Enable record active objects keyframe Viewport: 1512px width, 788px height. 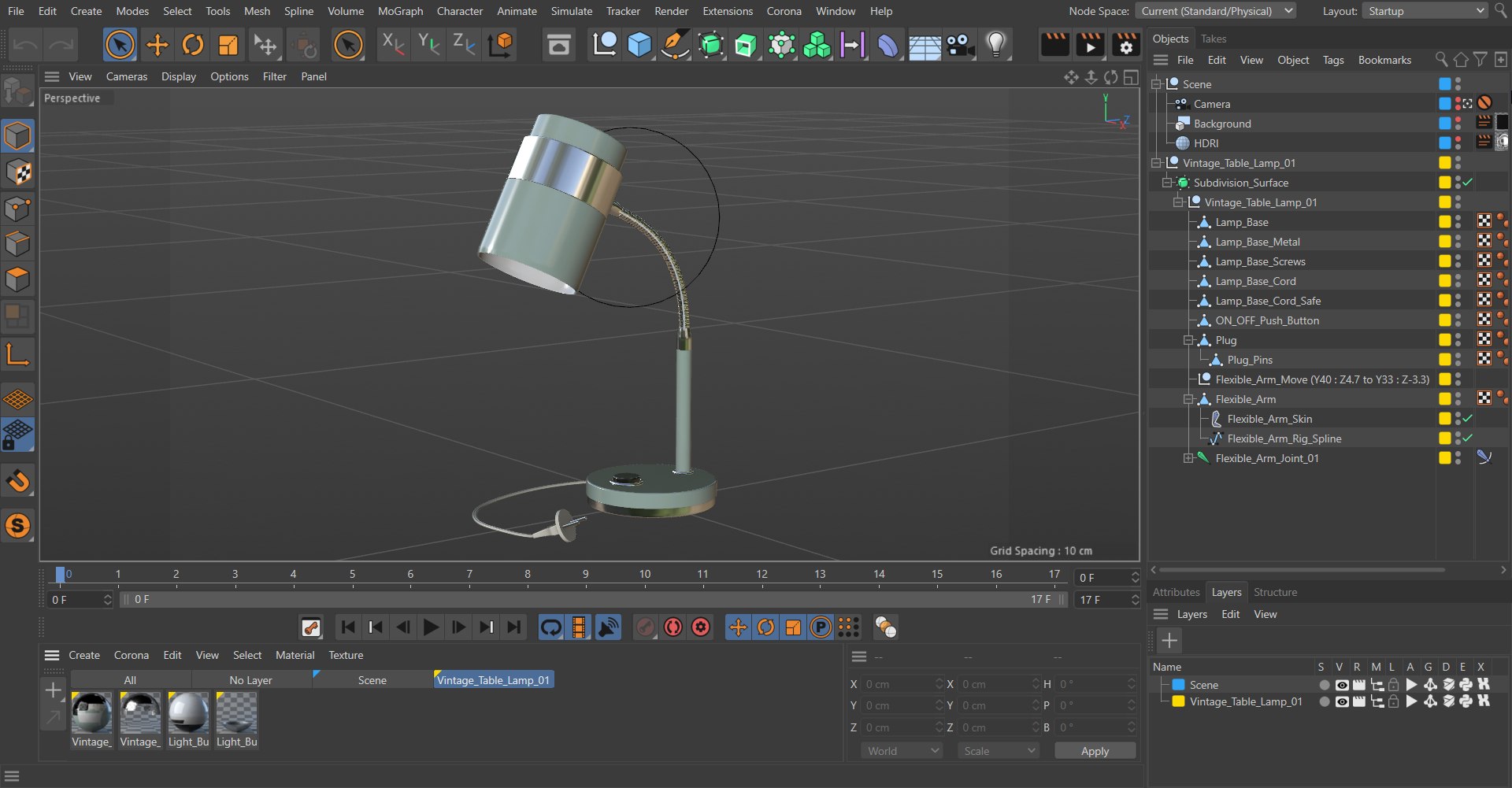click(x=645, y=627)
